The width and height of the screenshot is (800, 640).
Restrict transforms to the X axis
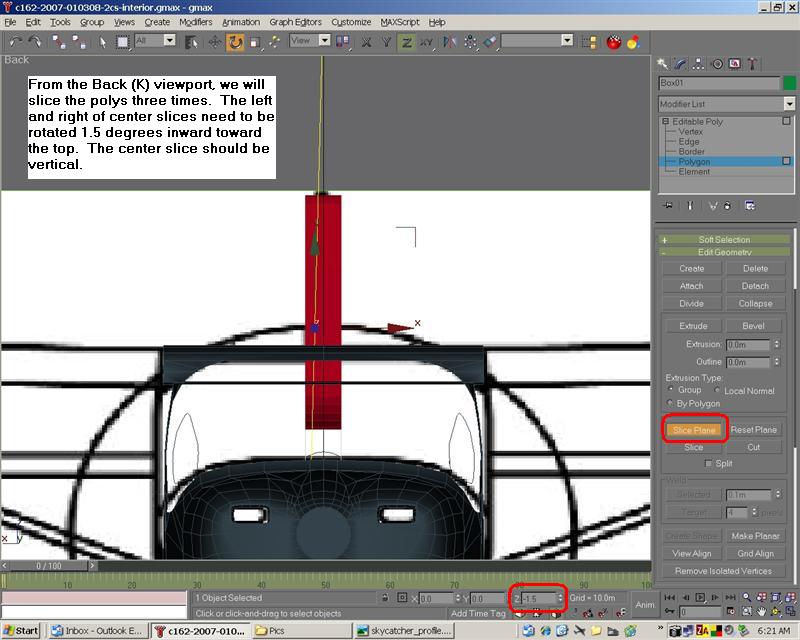[x=366, y=42]
